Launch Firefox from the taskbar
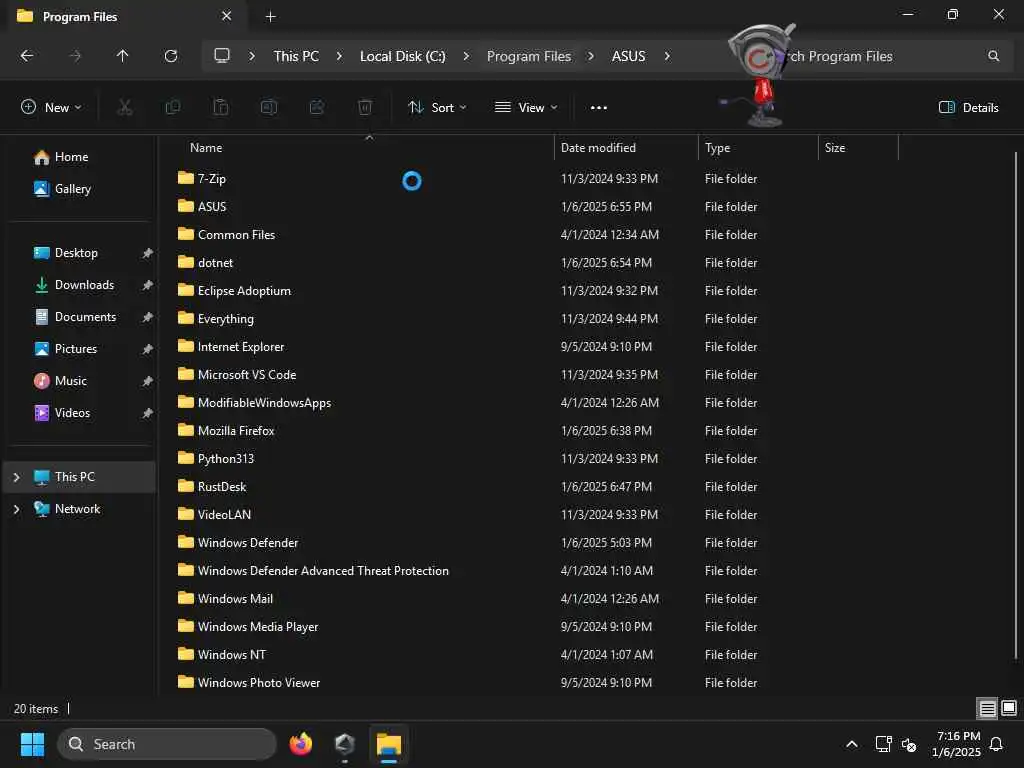The image size is (1024, 768). coord(300,744)
